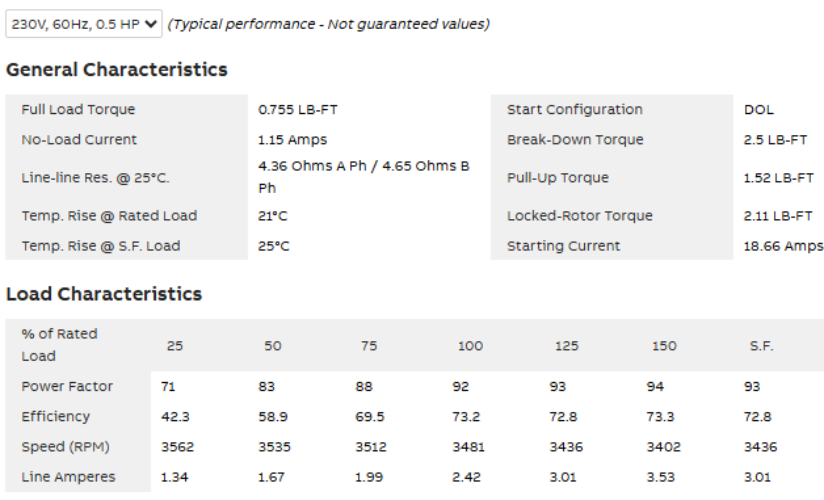Click the 0.755 LB-FT torque value
The height and width of the screenshot is (500, 824).
(x=291, y=110)
